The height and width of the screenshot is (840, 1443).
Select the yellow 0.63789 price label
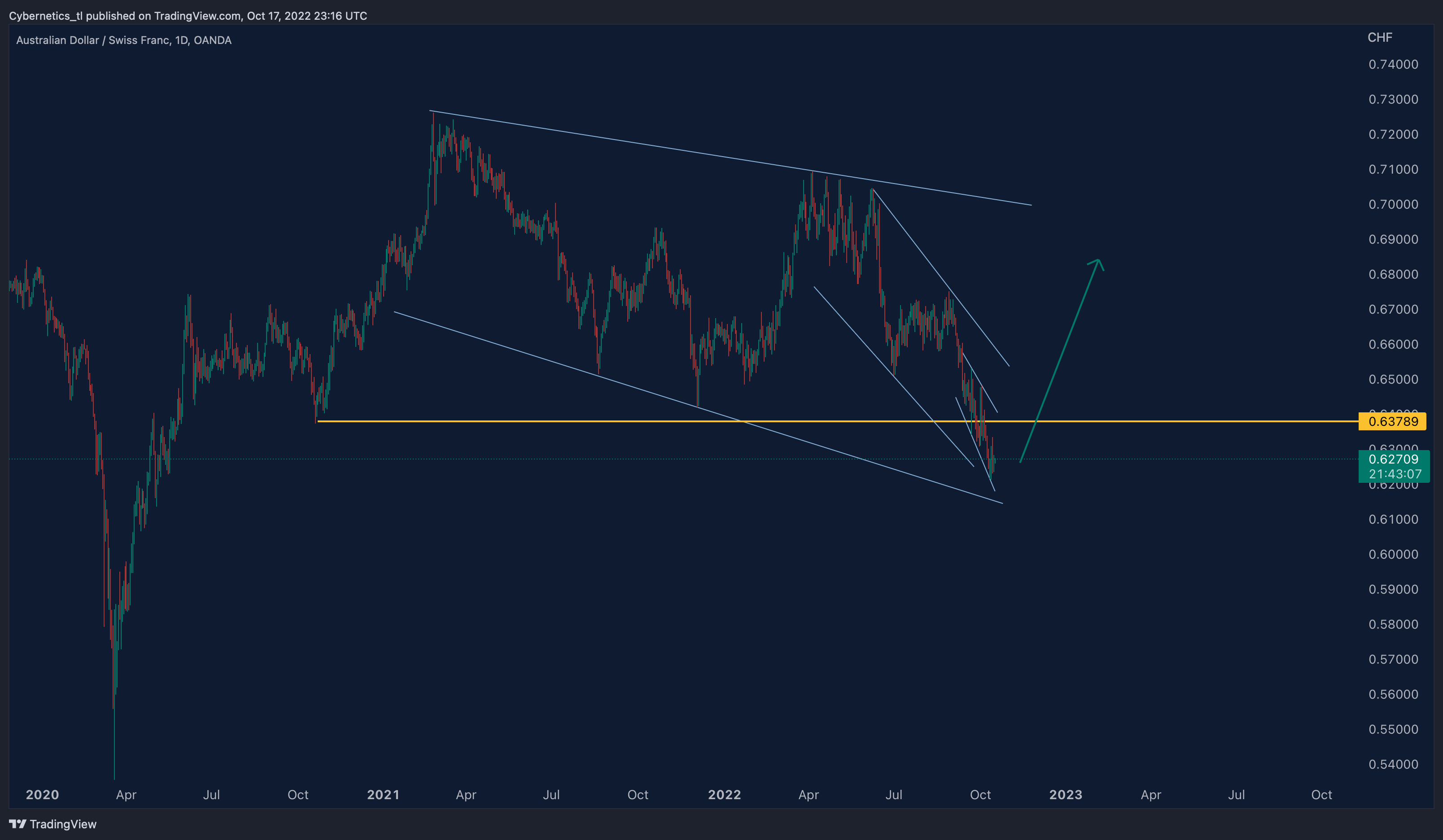pos(1393,421)
